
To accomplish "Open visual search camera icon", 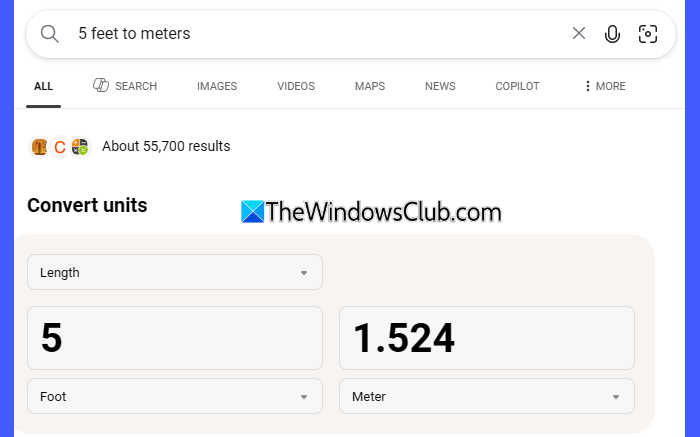I will [647, 34].
